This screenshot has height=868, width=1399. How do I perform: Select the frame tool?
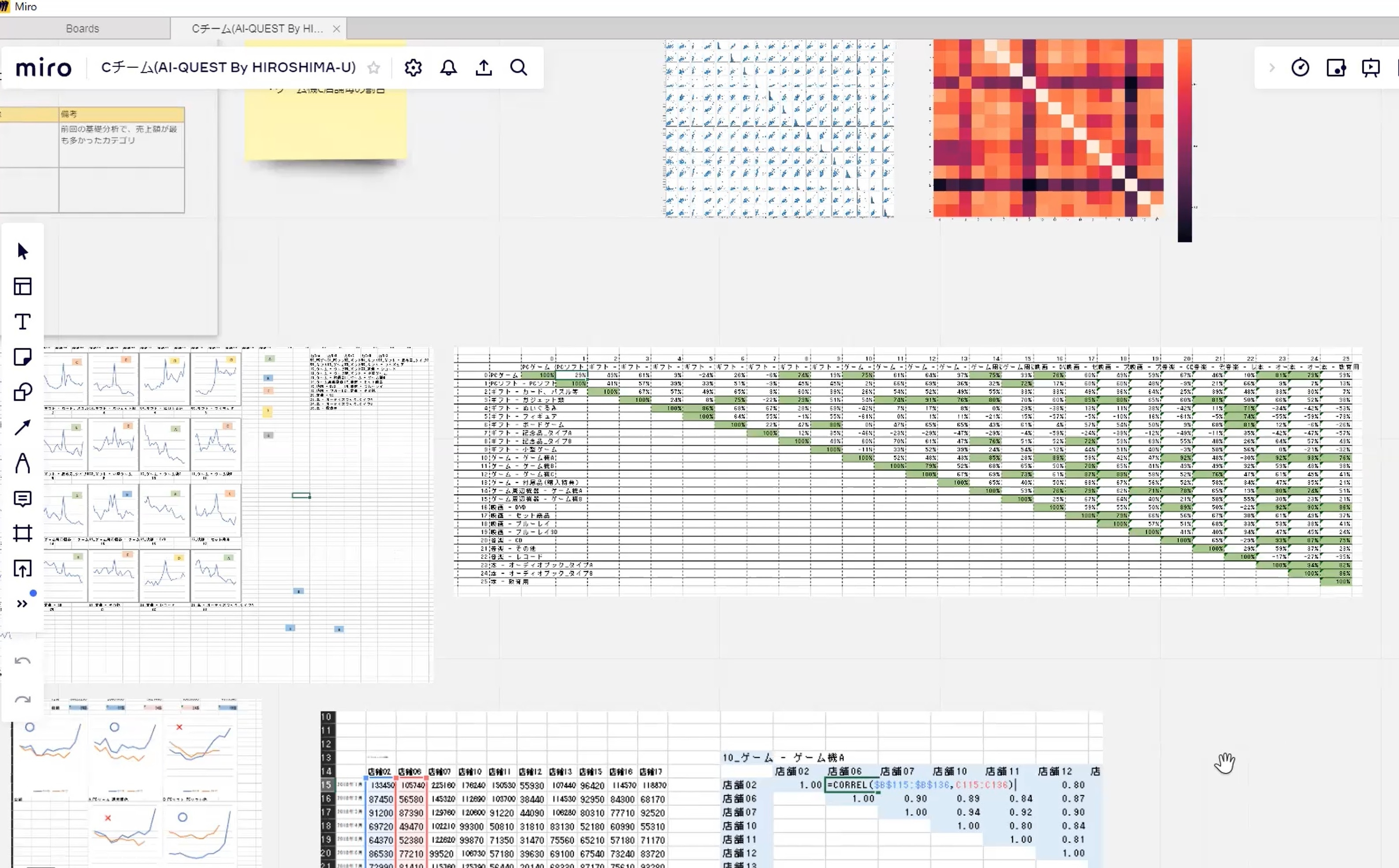coord(22,533)
